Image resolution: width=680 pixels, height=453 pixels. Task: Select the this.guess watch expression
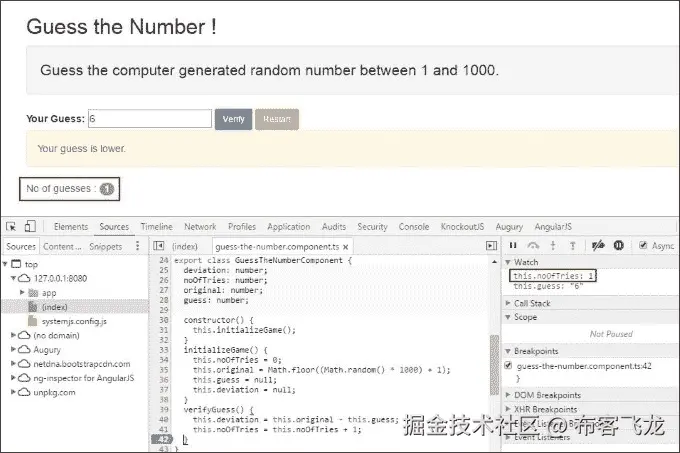coord(548,286)
